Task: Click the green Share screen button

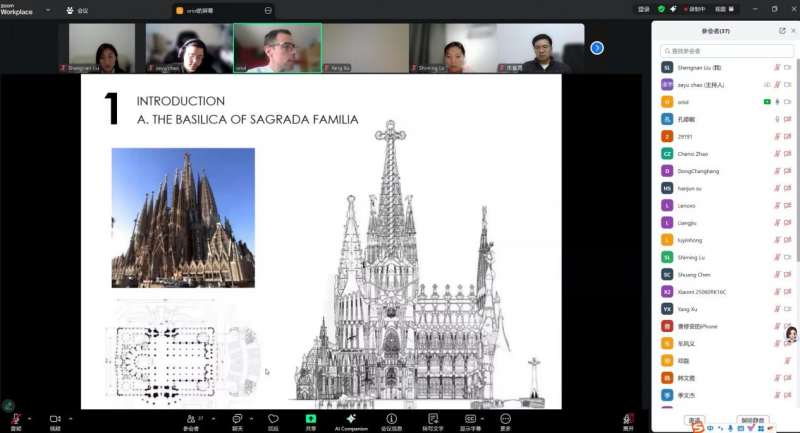Action: 311,418
